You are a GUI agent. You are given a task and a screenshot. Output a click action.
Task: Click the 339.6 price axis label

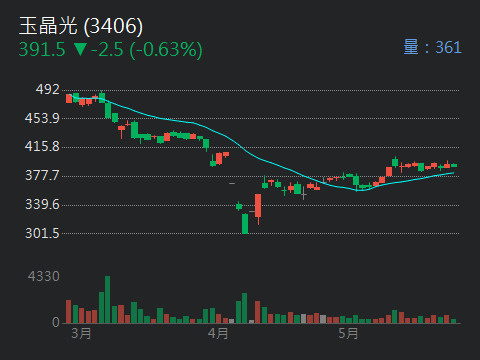42,204
